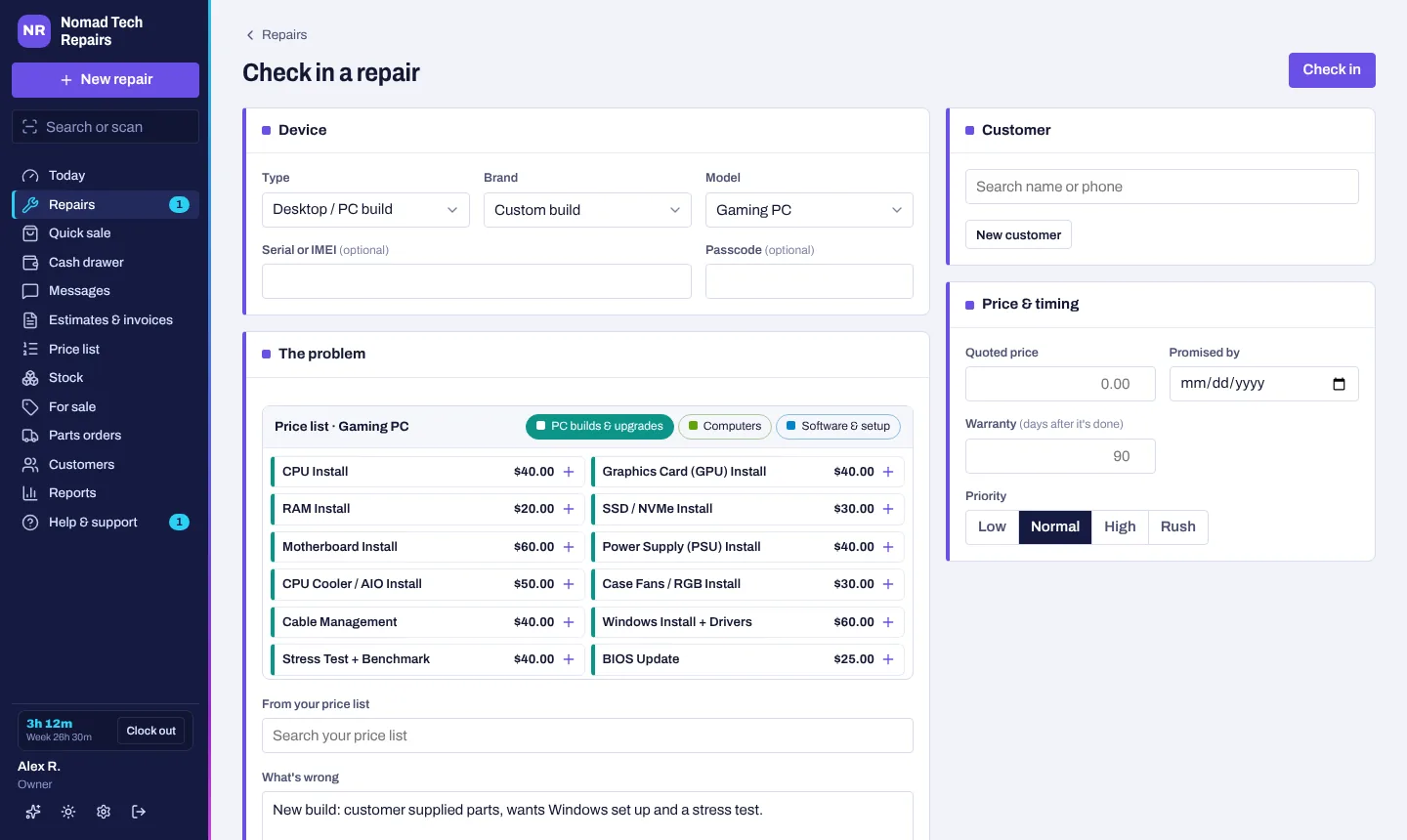Go to Estimates & invoices
The width and height of the screenshot is (1407, 840).
point(106,320)
